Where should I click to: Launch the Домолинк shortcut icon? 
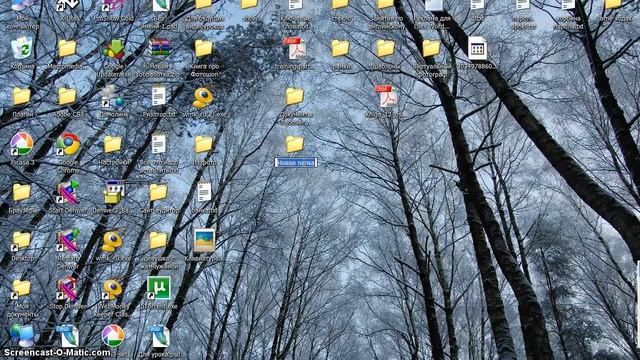113,97
